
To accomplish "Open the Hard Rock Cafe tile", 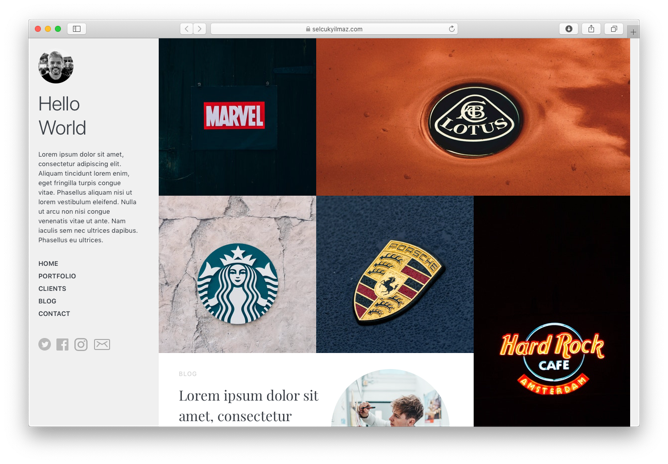I will (x=552, y=311).
